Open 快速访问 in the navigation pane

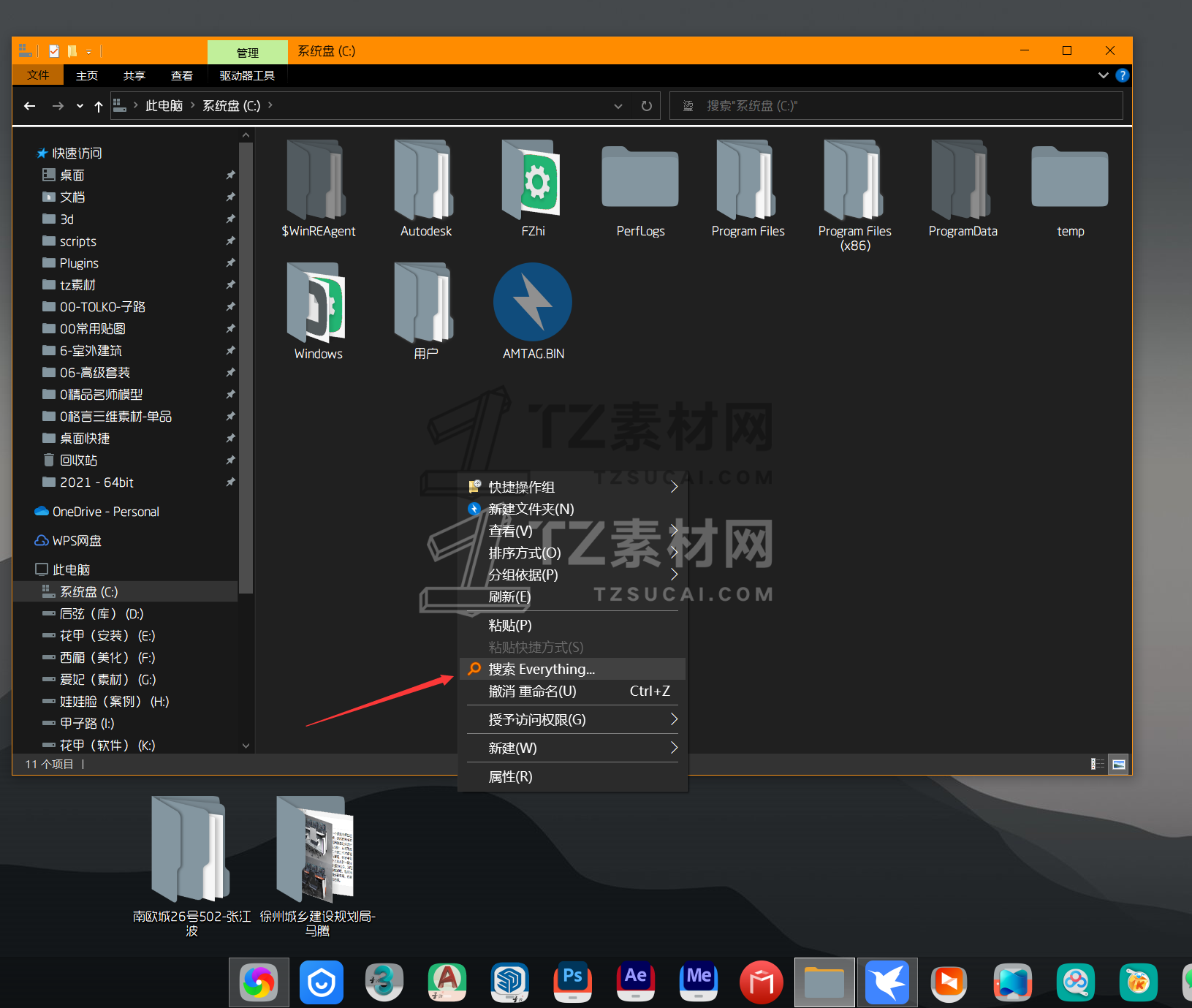point(77,154)
